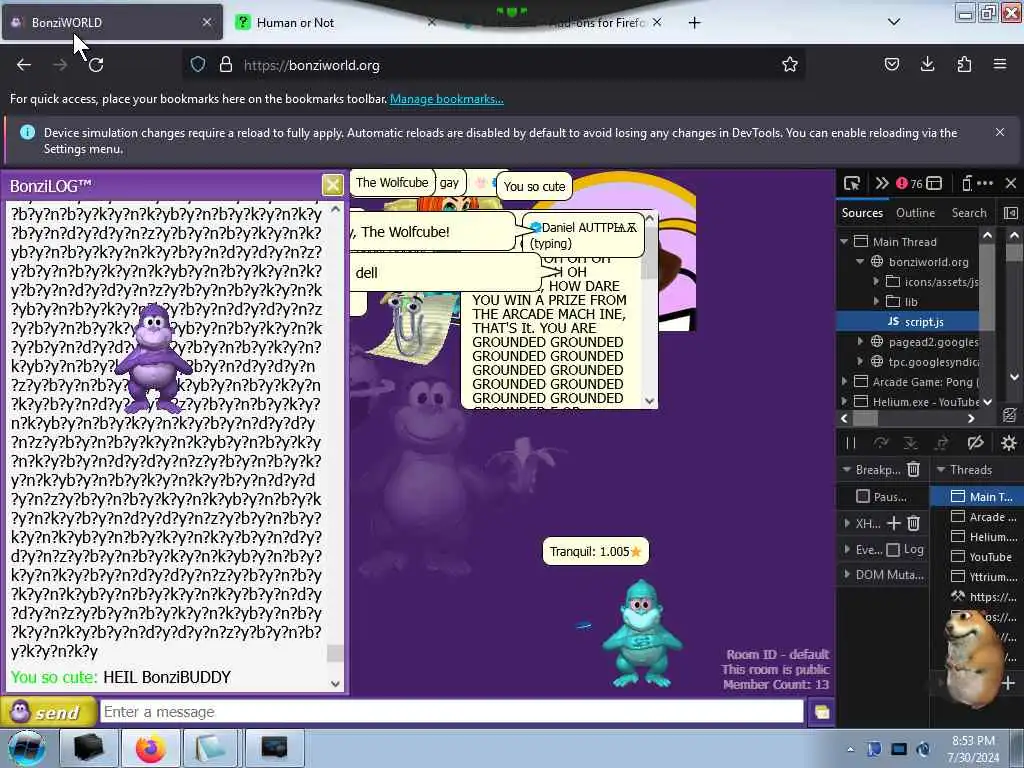Expand the lib folder
The width and height of the screenshot is (1024, 768).
pyautogui.click(x=876, y=302)
